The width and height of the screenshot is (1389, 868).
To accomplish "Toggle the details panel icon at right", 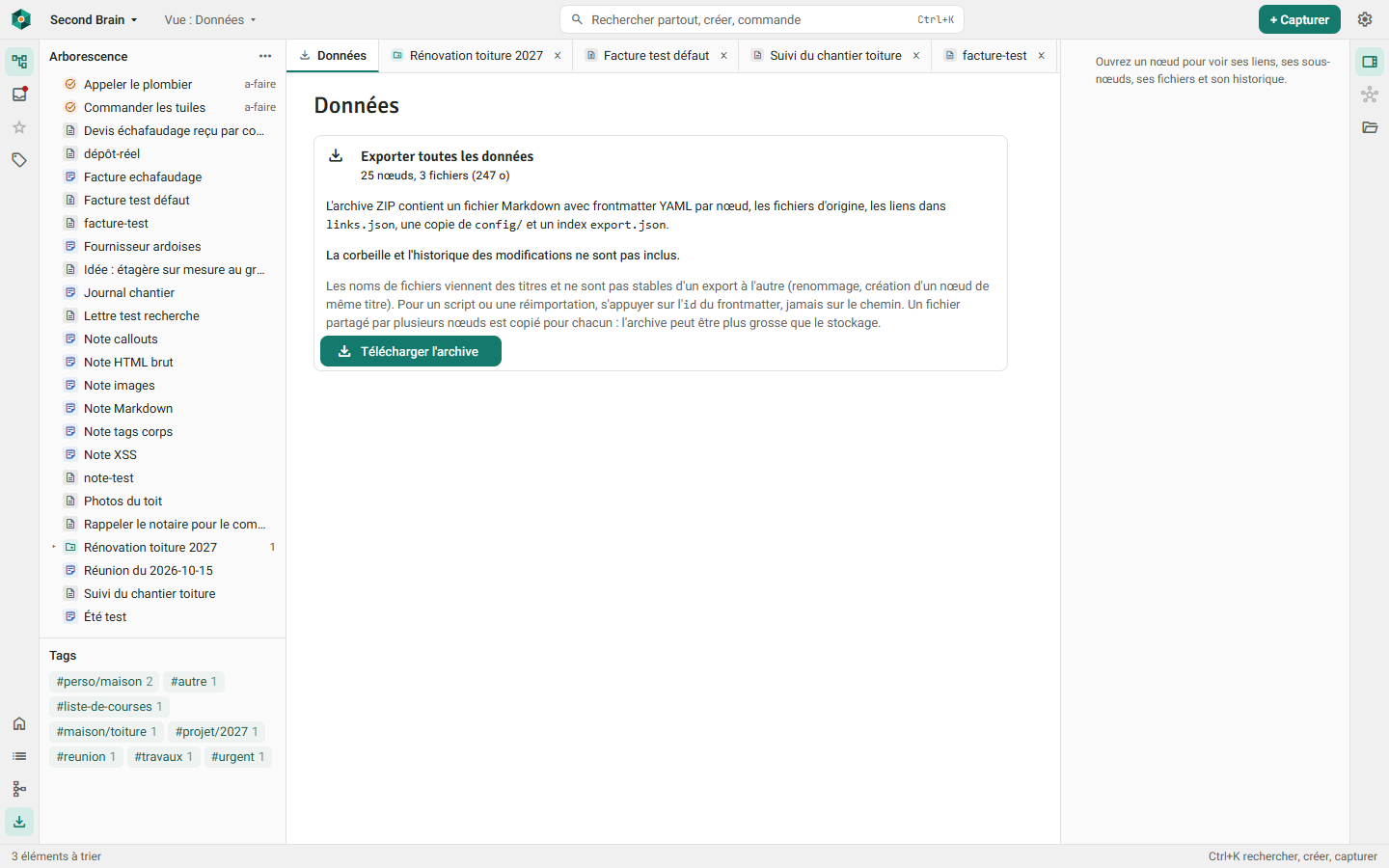I will pos(1370,62).
